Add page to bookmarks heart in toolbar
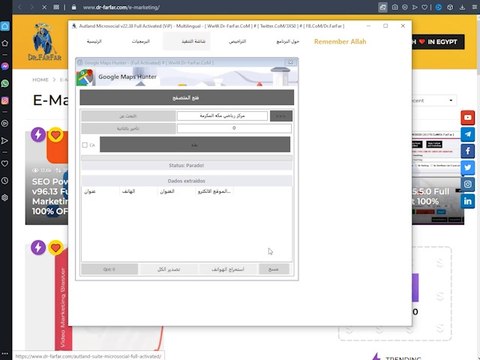480x360 pixels. point(425,7)
